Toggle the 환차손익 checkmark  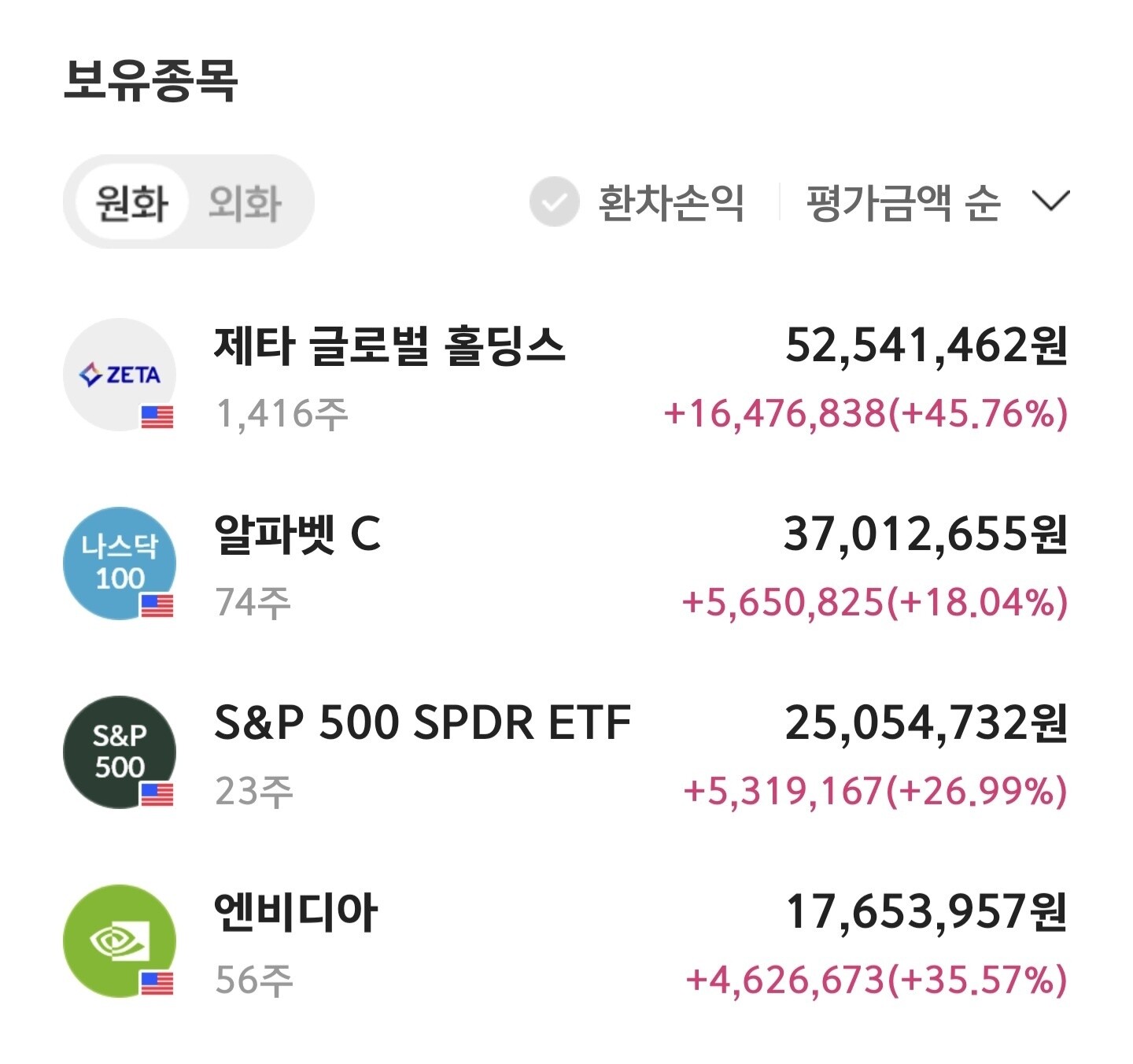tap(555, 202)
